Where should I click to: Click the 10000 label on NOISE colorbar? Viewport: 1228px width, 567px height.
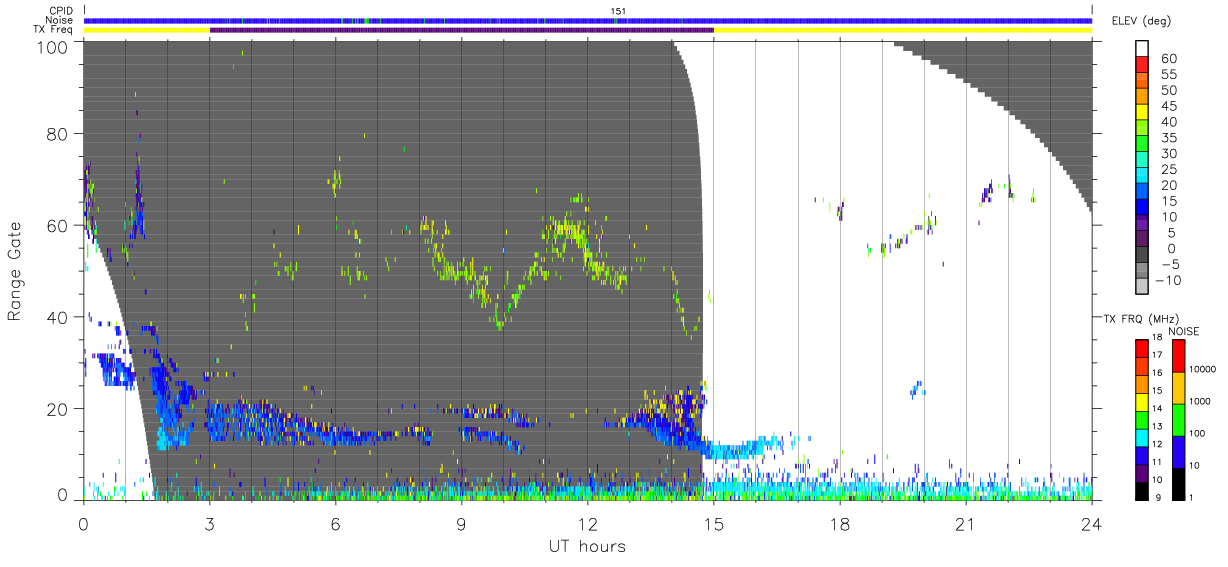1204,370
